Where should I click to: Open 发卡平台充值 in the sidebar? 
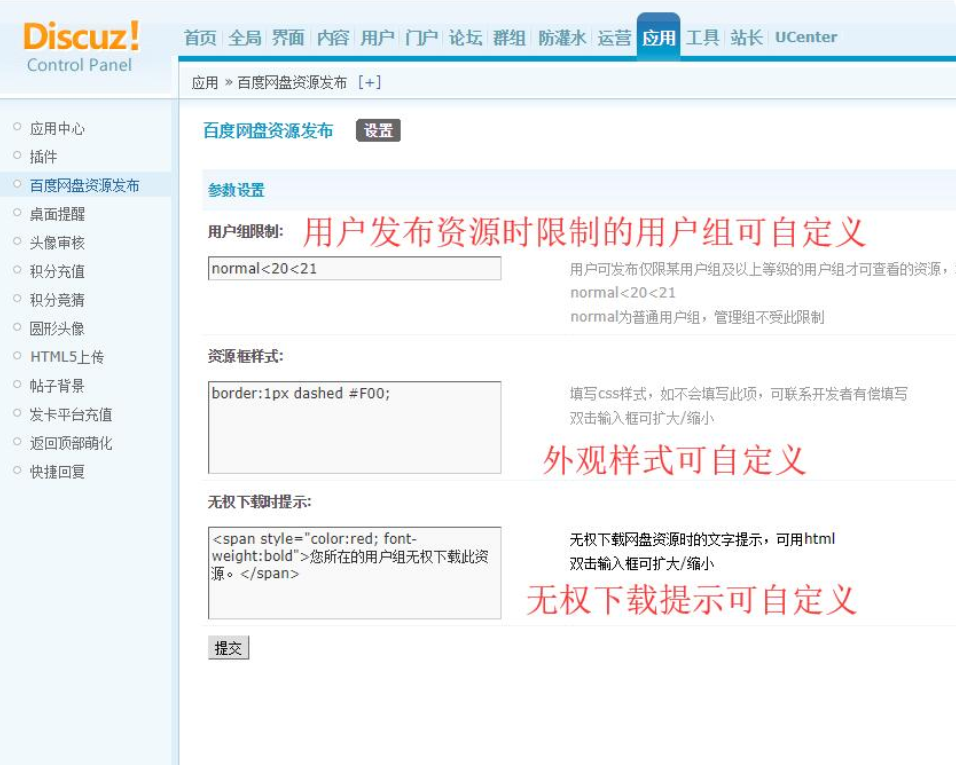(x=71, y=415)
